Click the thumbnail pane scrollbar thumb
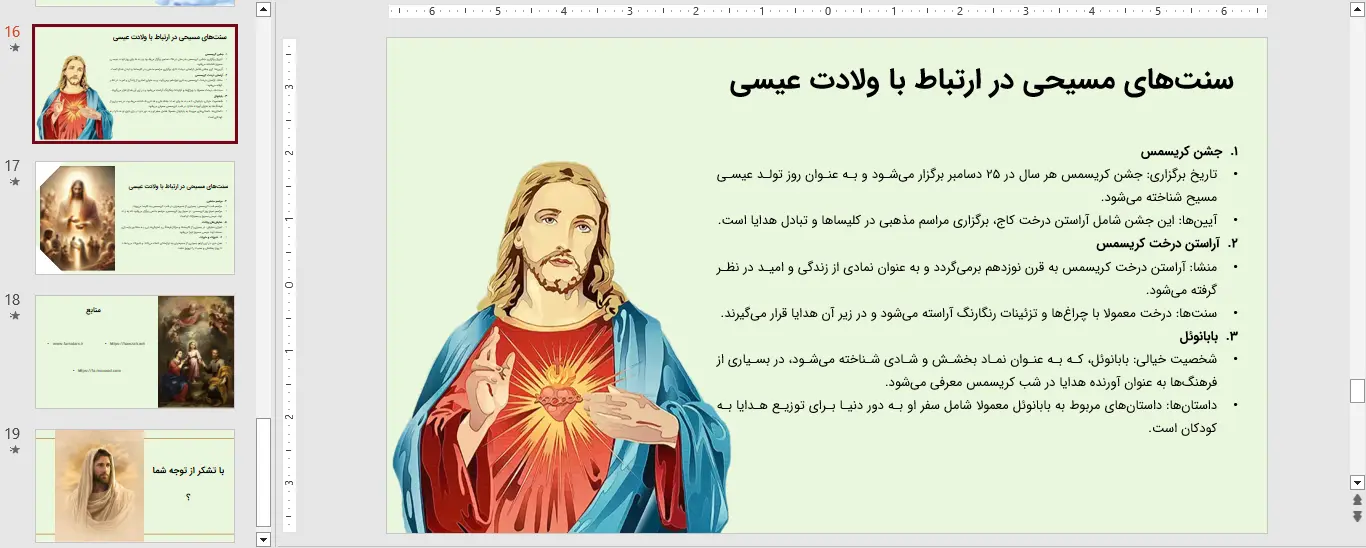 264,472
